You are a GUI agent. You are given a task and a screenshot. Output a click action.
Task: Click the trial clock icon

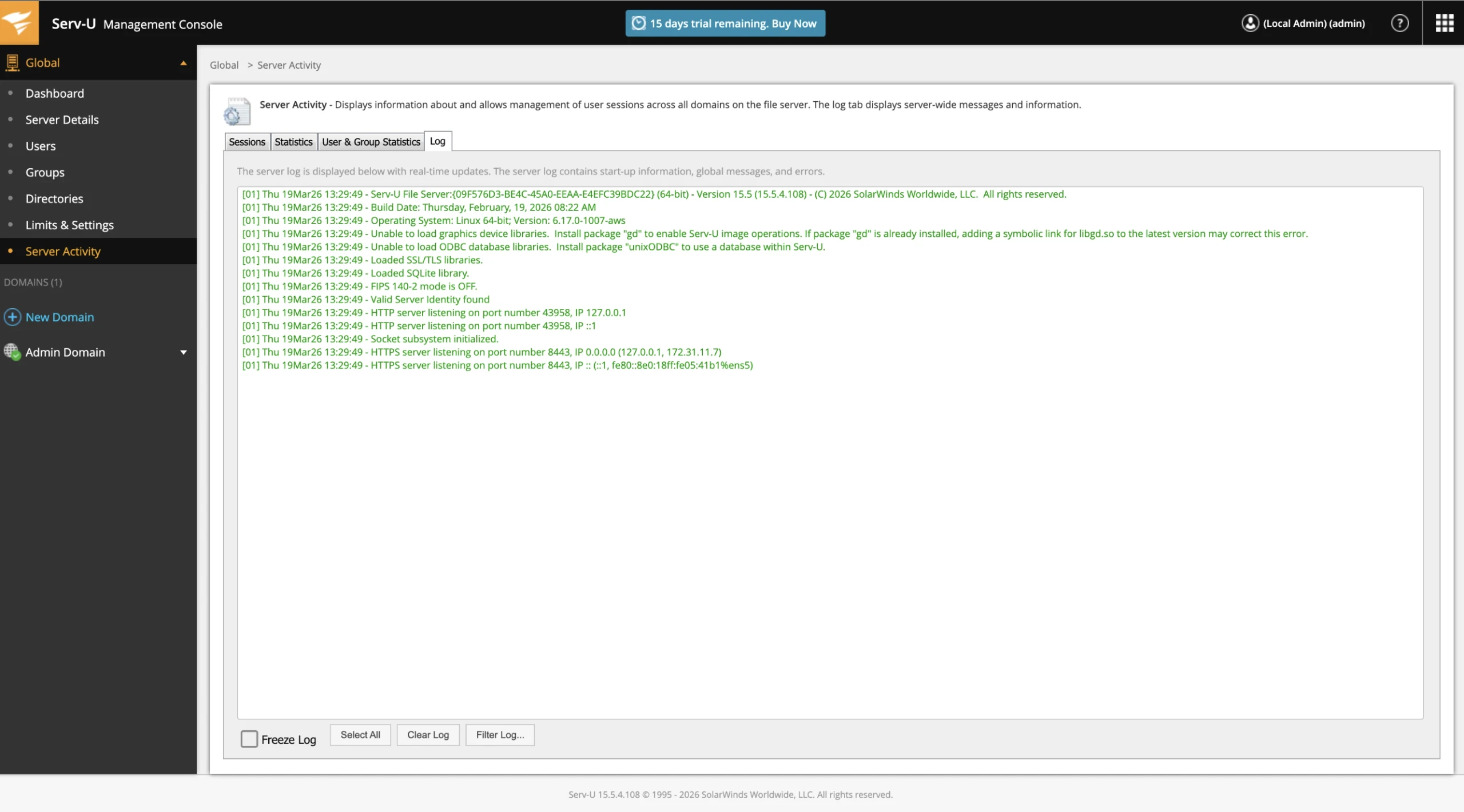click(638, 23)
